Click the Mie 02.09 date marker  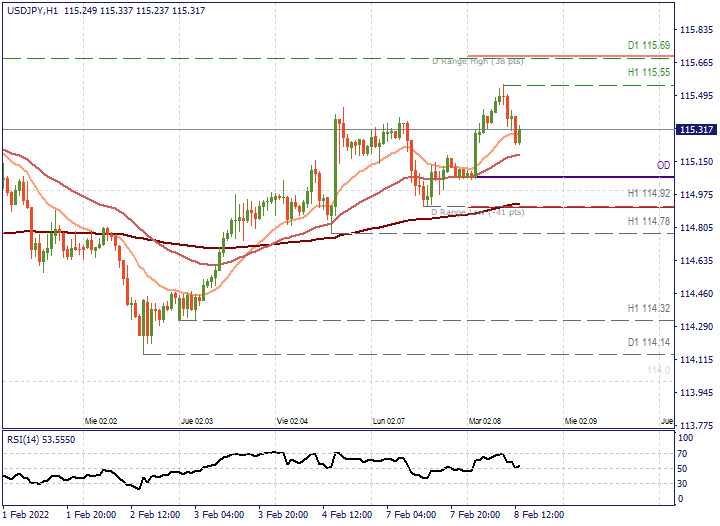pyautogui.click(x=581, y=421)
